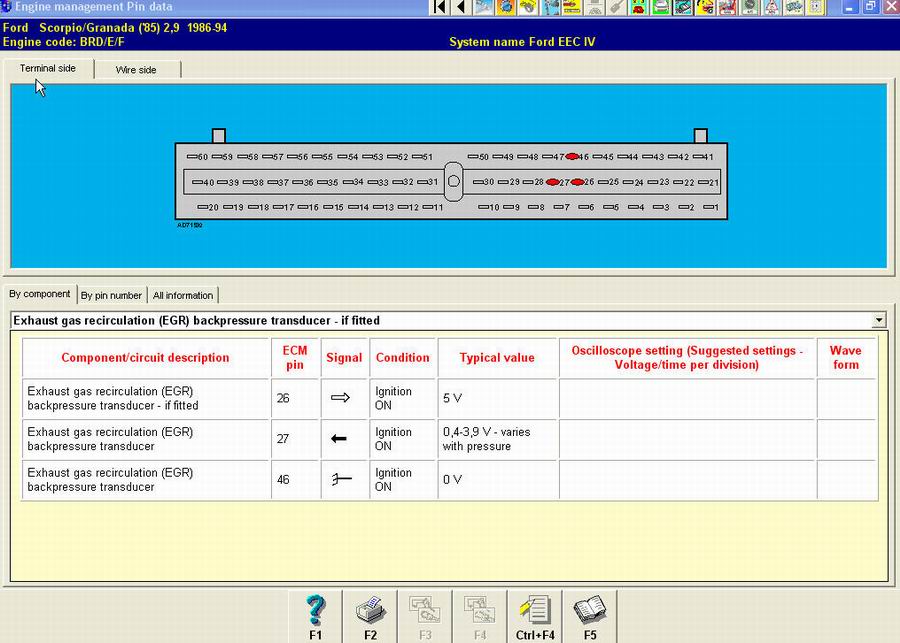Click pin 11 on the connector diagram
Image resolution: width=900 pixels, height=643 pixels.
pyautogui.click(x=433, y=207)
